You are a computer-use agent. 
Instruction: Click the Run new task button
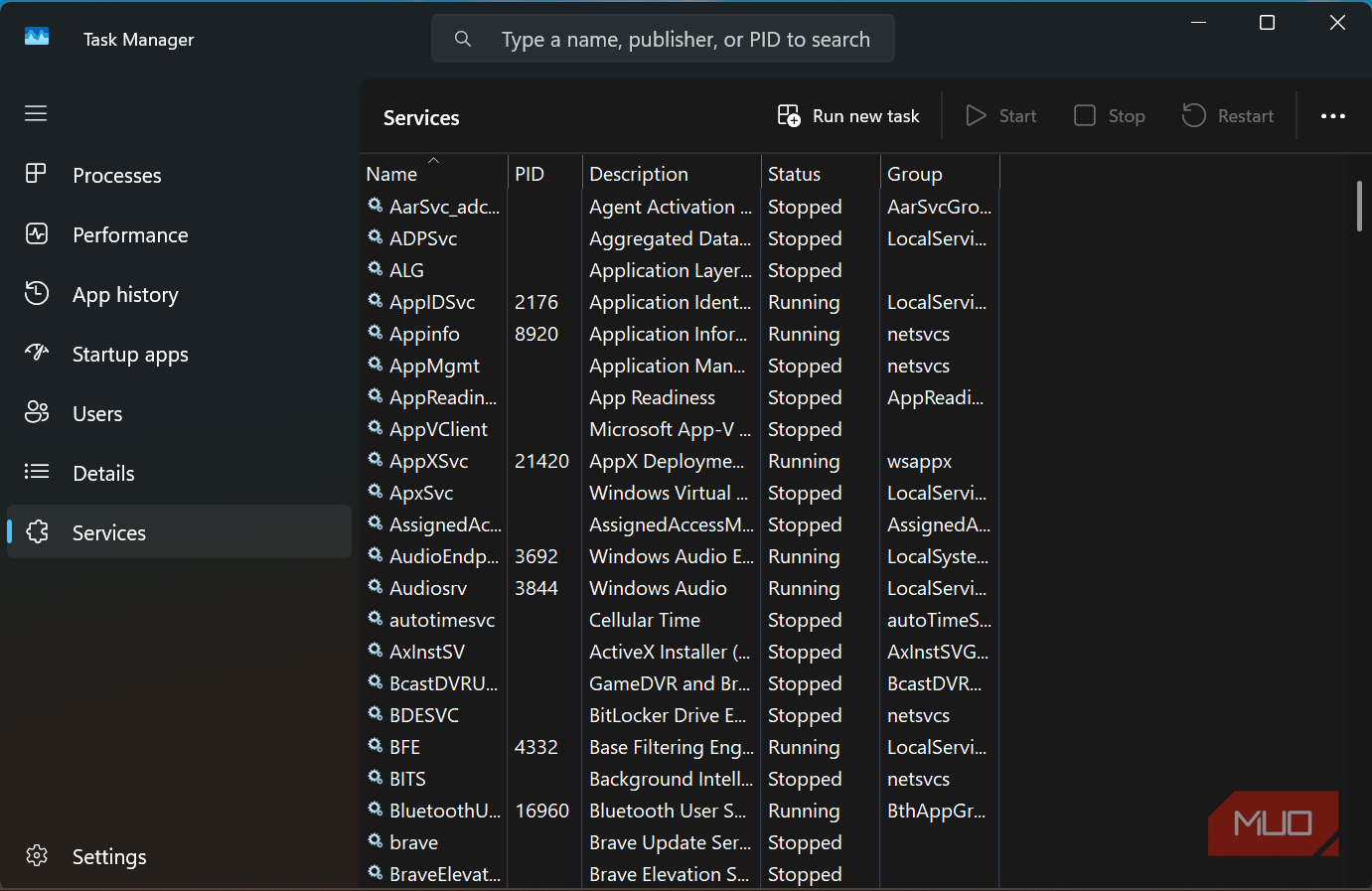[848, 116]
